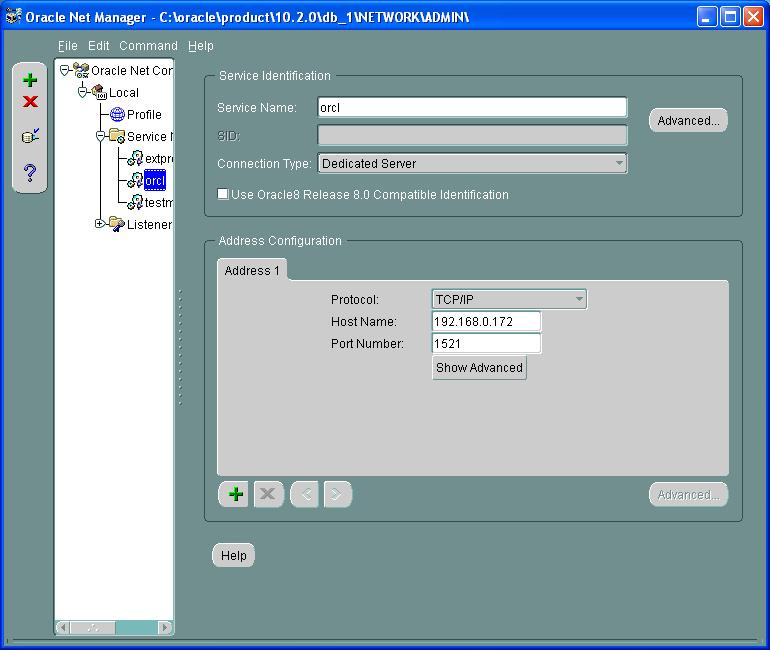This screenshot has width=770, height=650.
Task: Click the testm service icon in tree
Action: pyautogui.click(x=135, y=202)
